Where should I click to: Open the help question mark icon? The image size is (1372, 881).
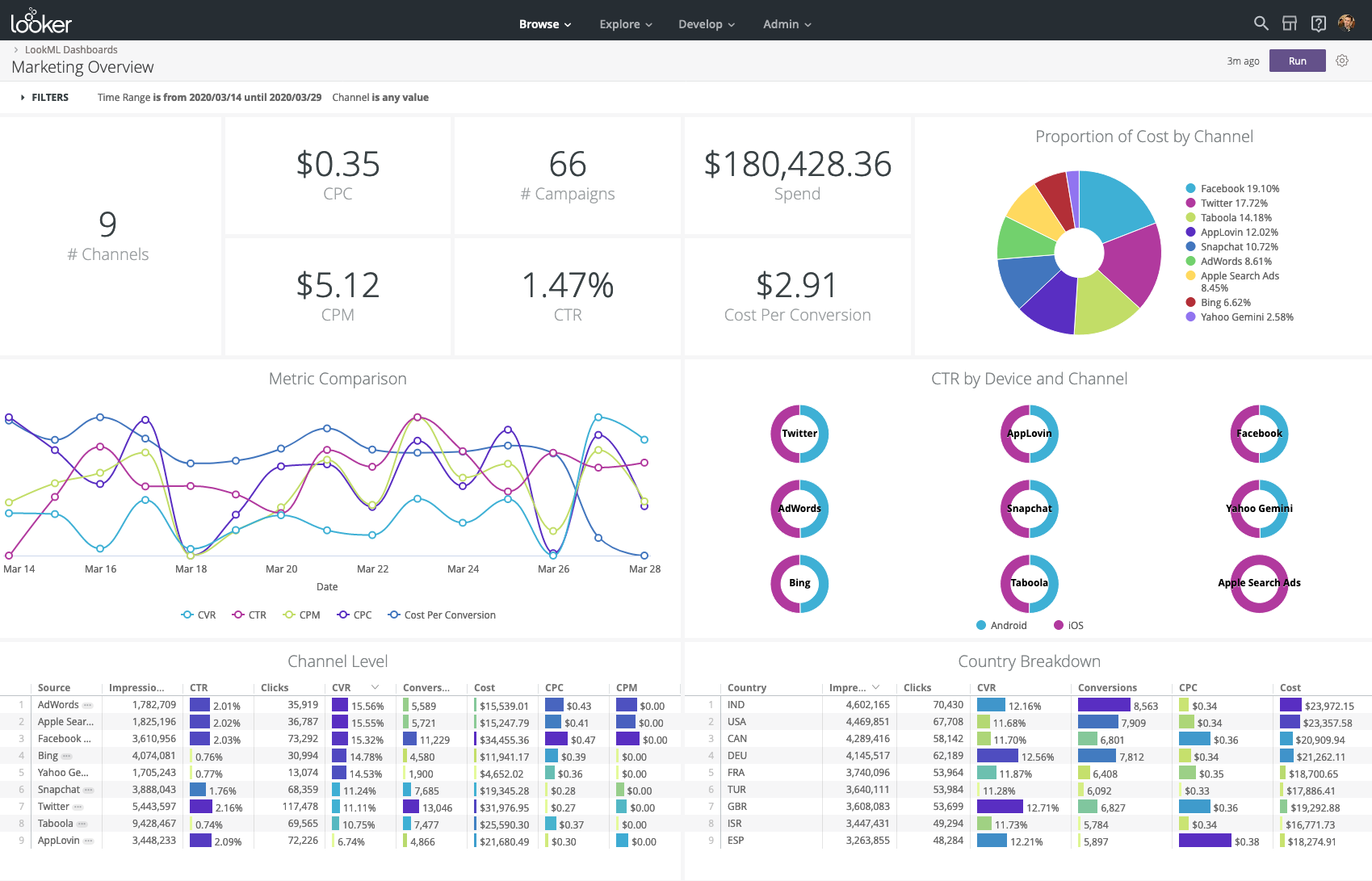pos(1319,23)
